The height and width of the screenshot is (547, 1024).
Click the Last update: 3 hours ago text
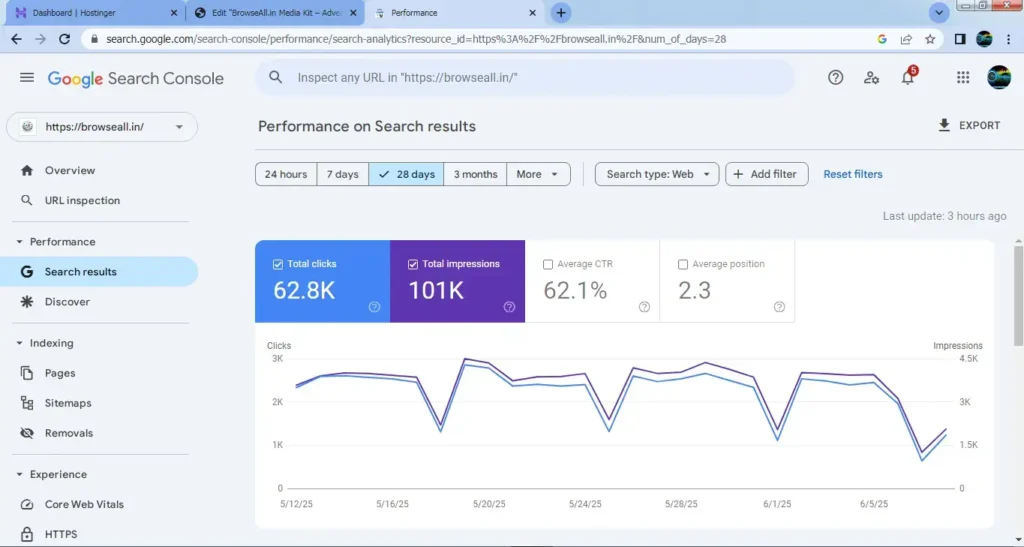(x=944, y=216)
